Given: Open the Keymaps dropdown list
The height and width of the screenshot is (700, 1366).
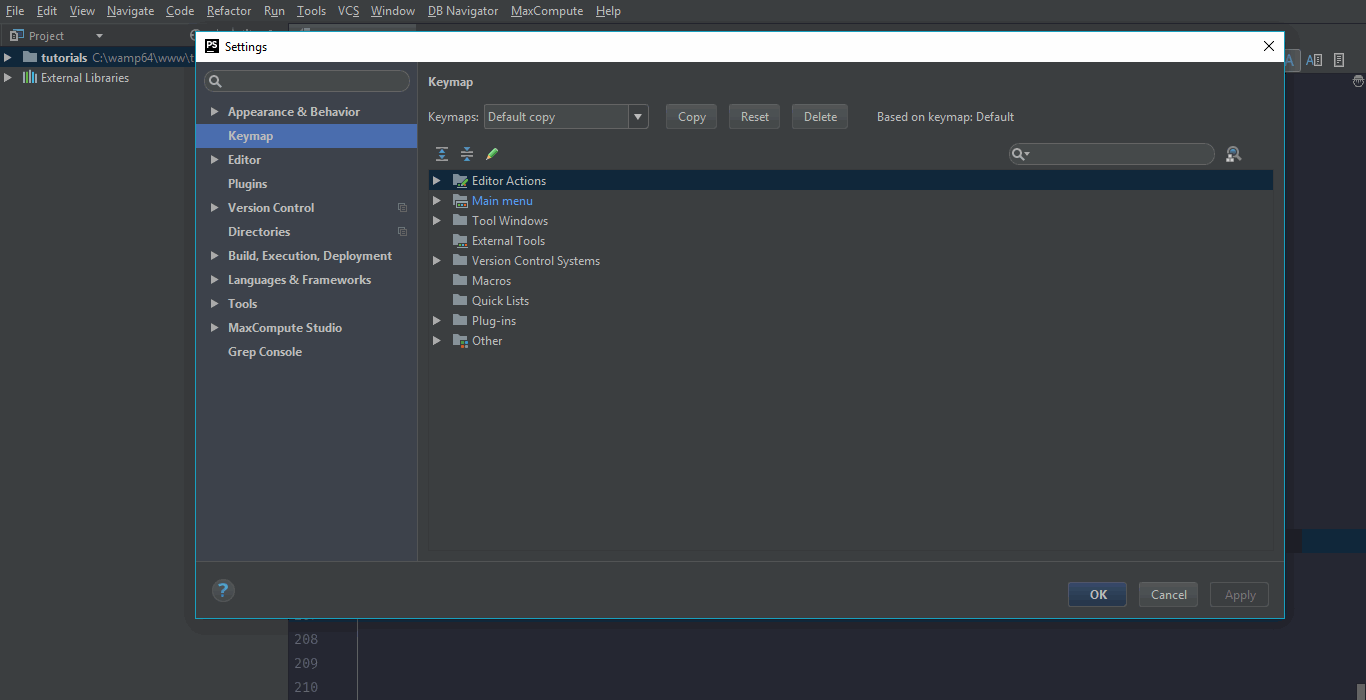Looking at the screenshot, I should [638, 117].
